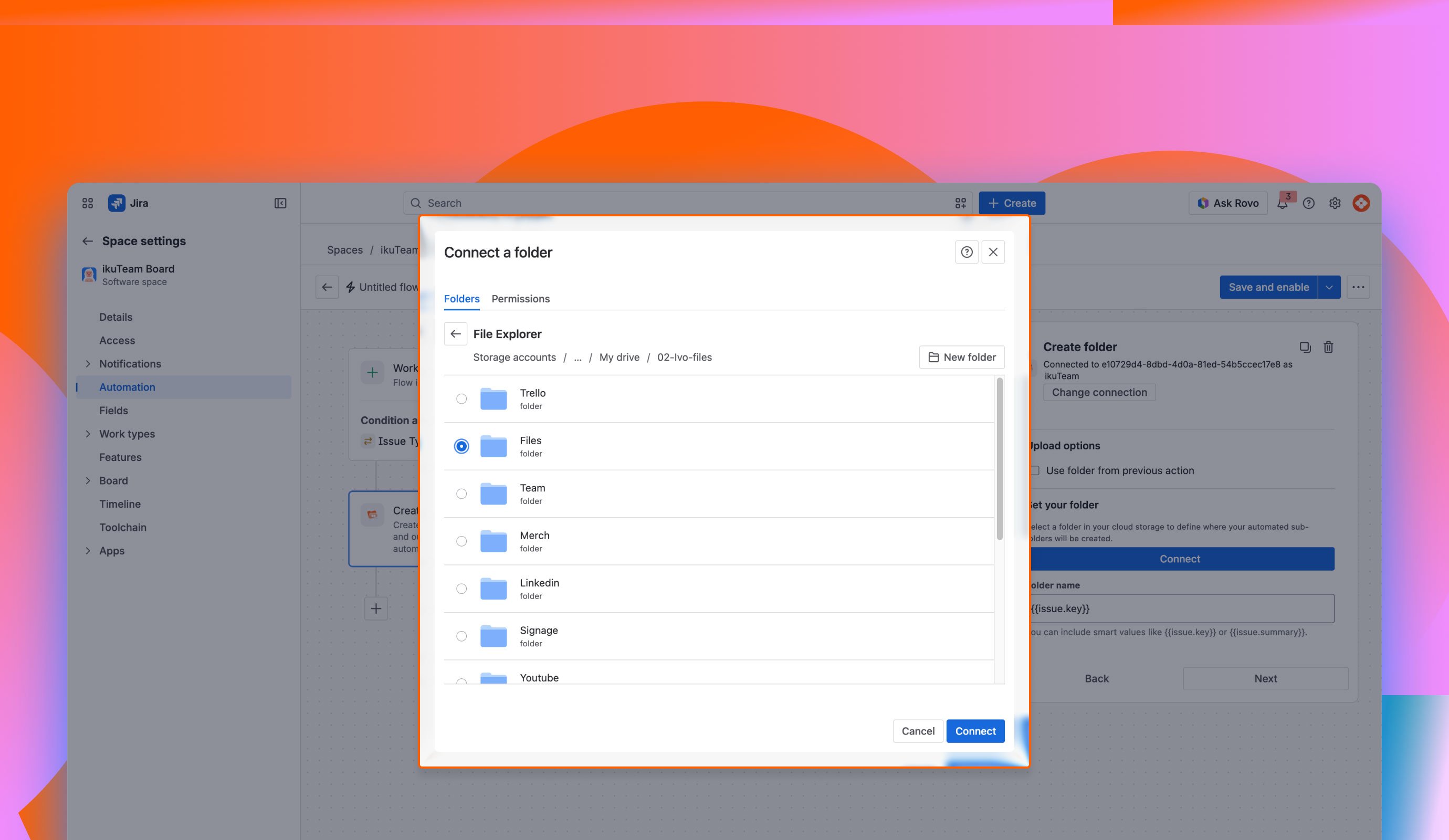Click back arrow next to Untitled flow
1449x840 pixels.
327,287
